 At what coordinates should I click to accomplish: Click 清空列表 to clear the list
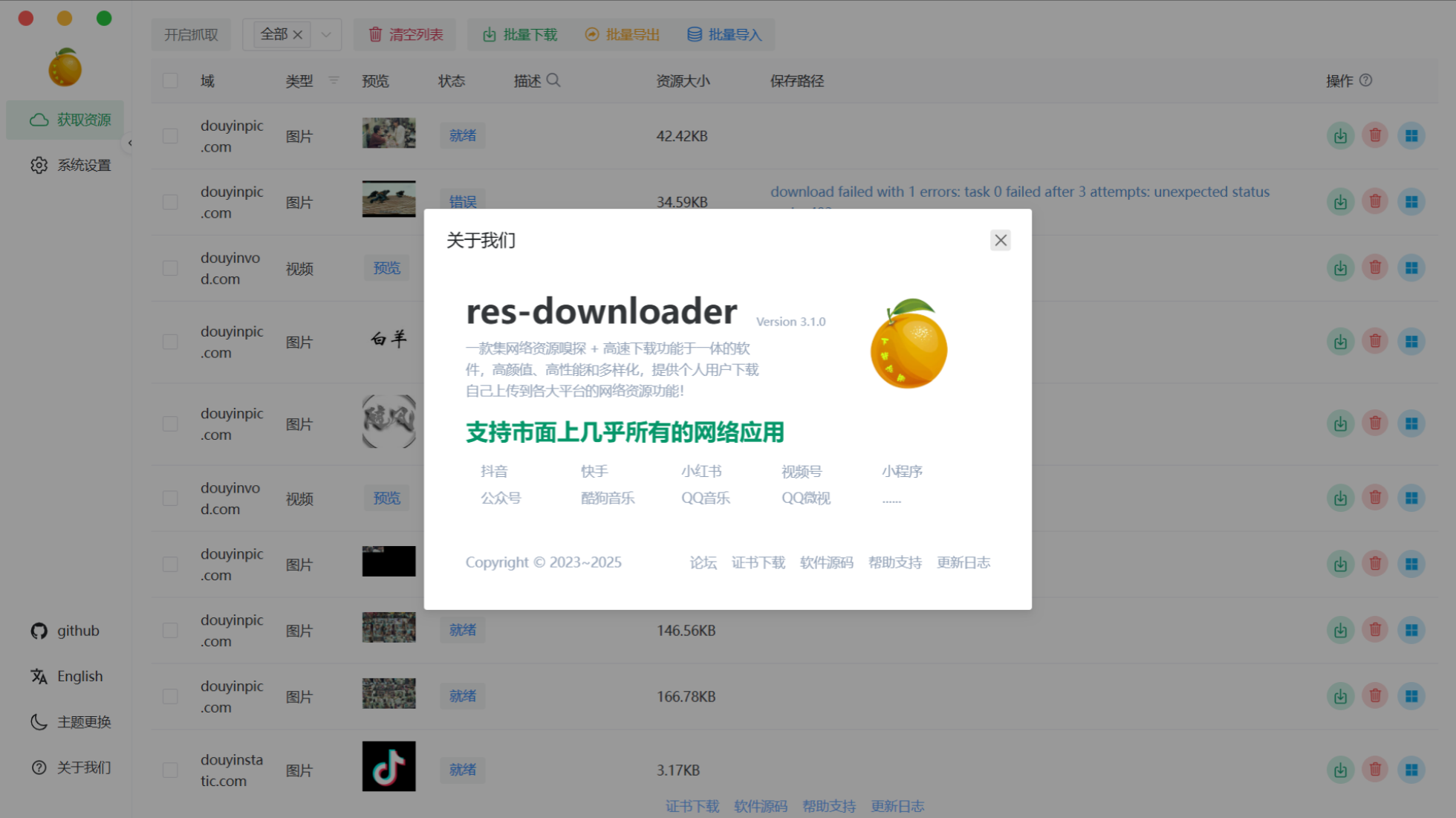[406, 34]
